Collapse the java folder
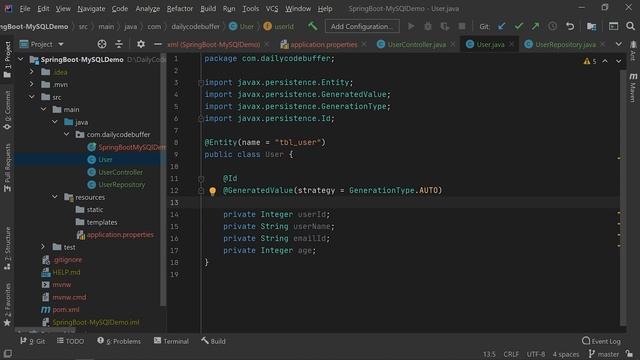Viewport: 640px width, 360px height. coord(55,122)
